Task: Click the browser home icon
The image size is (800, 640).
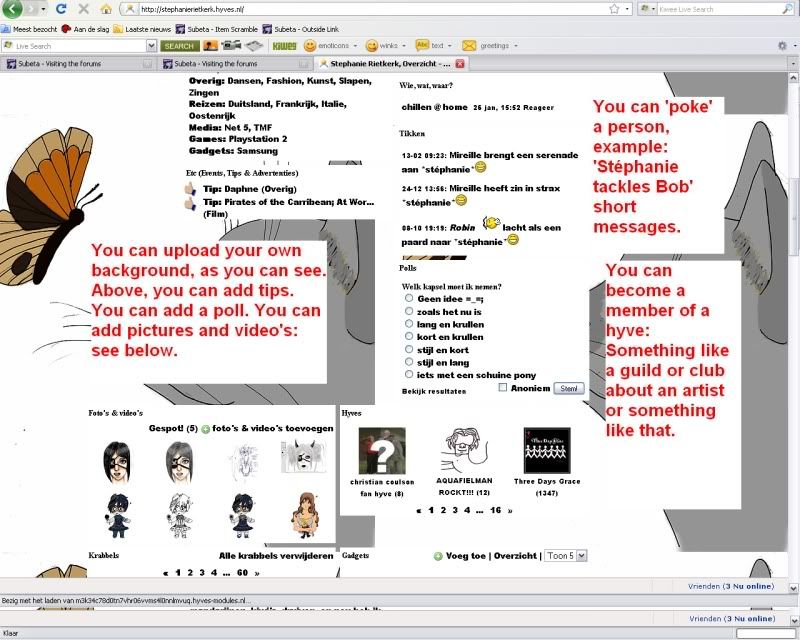Action: pyautogui.click(x=105, y=9)
